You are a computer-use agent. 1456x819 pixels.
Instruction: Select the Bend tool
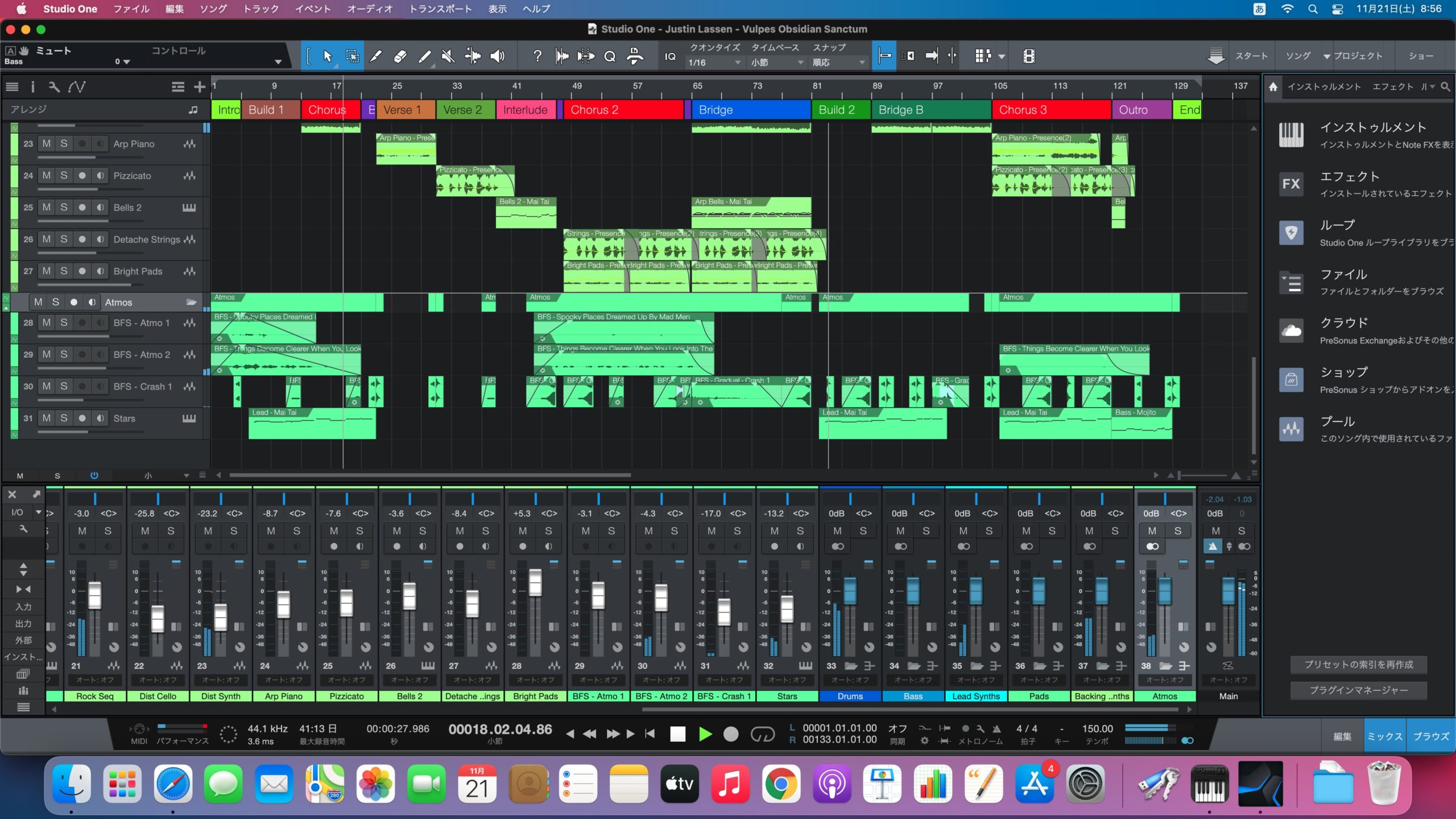click(473, 56)
